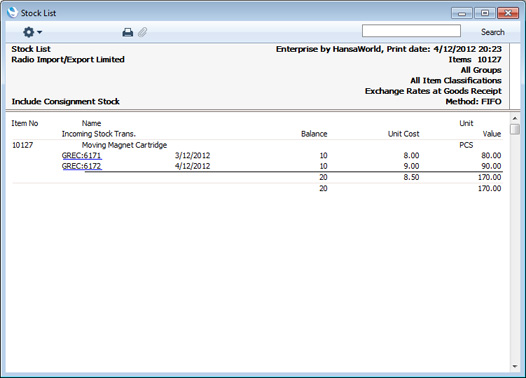Maximize the Stock List window

(x=485, y=13)
